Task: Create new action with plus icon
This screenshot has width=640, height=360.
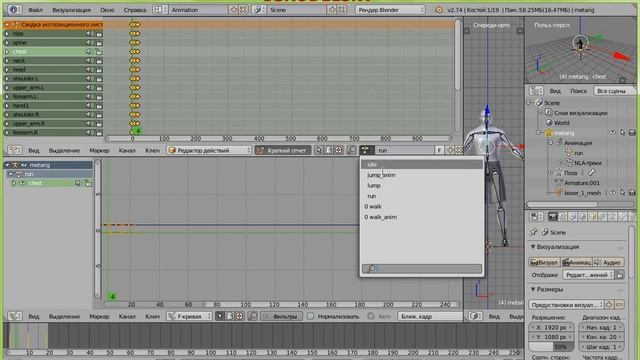Action: [x=450, y=150]
